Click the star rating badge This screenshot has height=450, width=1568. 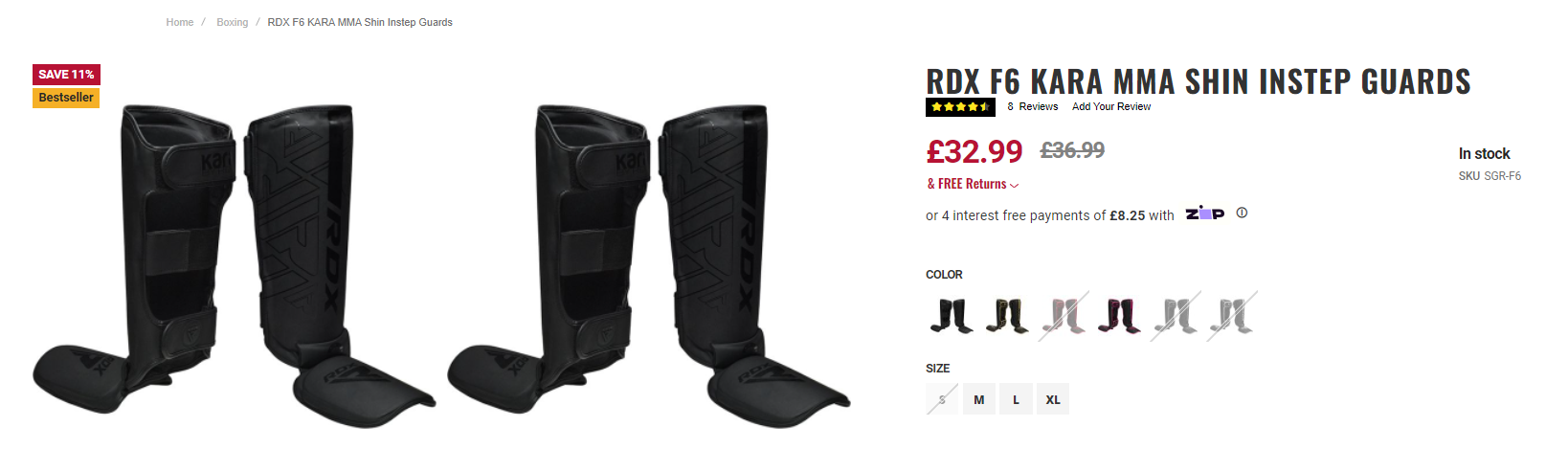(960, 107)
